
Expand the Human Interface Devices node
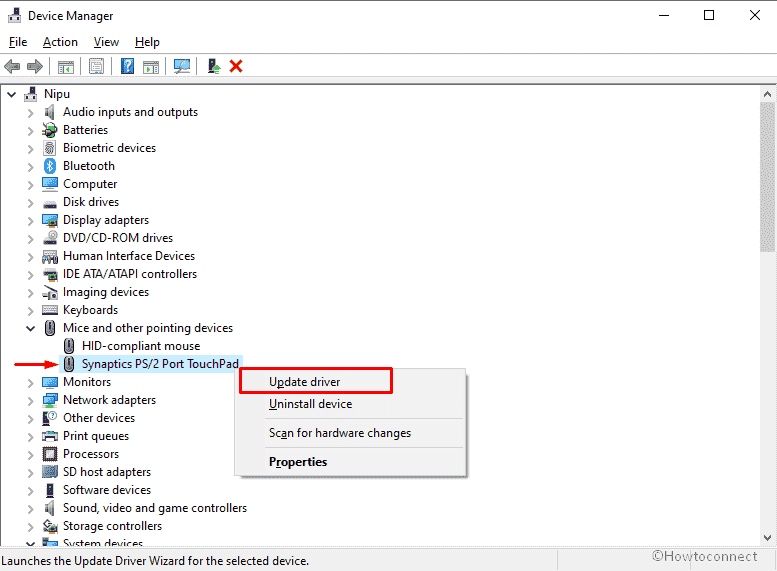pyautogui.click(x=31, y=257)
